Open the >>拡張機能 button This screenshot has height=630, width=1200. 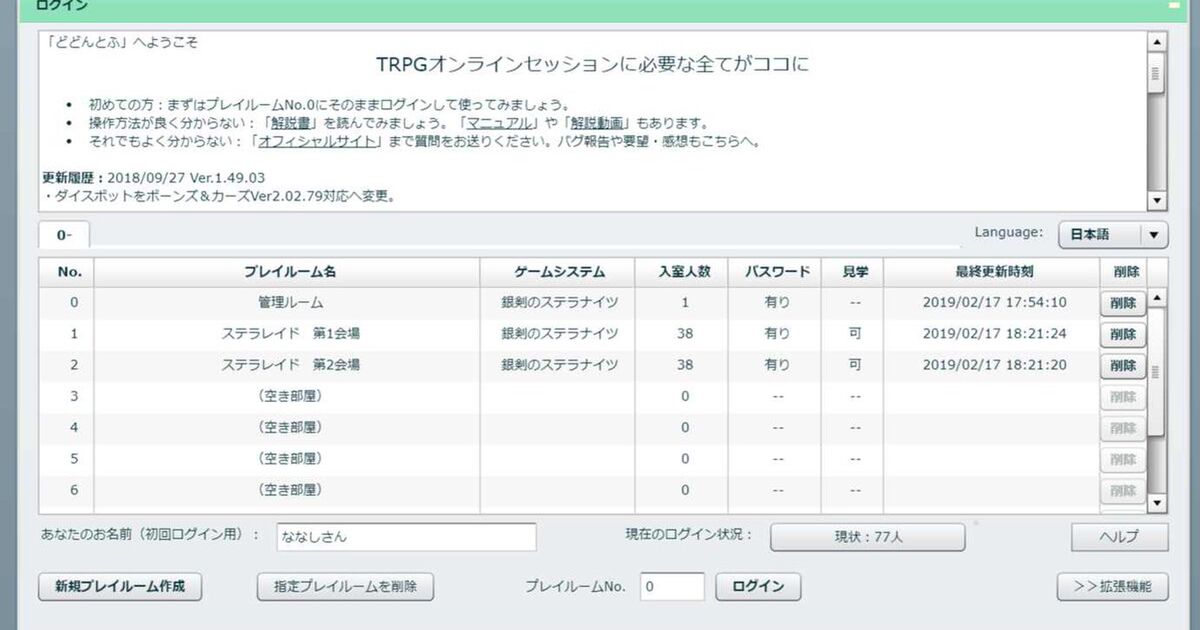coord(1112,587)
